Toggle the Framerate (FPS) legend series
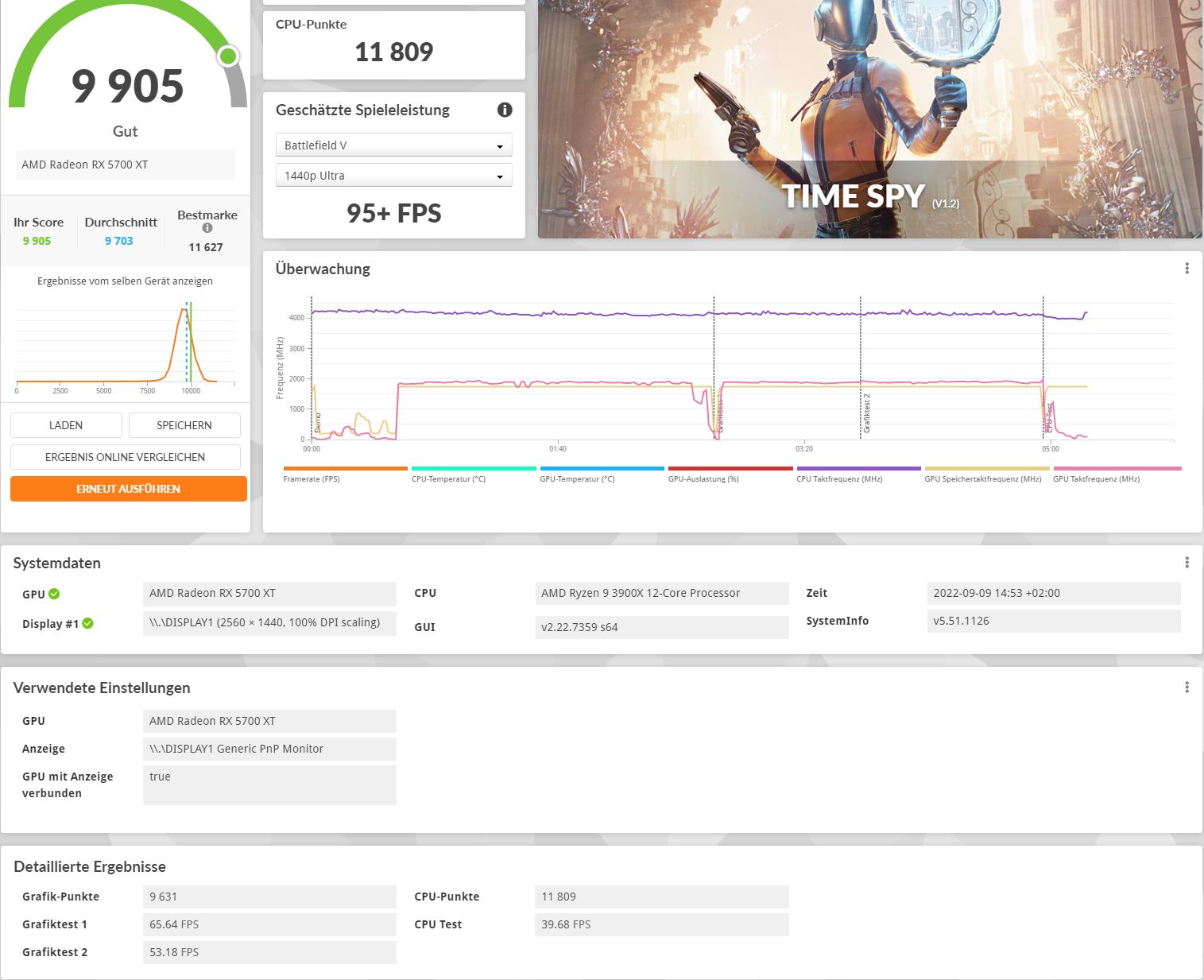Screen dimensions: 1204x980 (x=345, y=475)
